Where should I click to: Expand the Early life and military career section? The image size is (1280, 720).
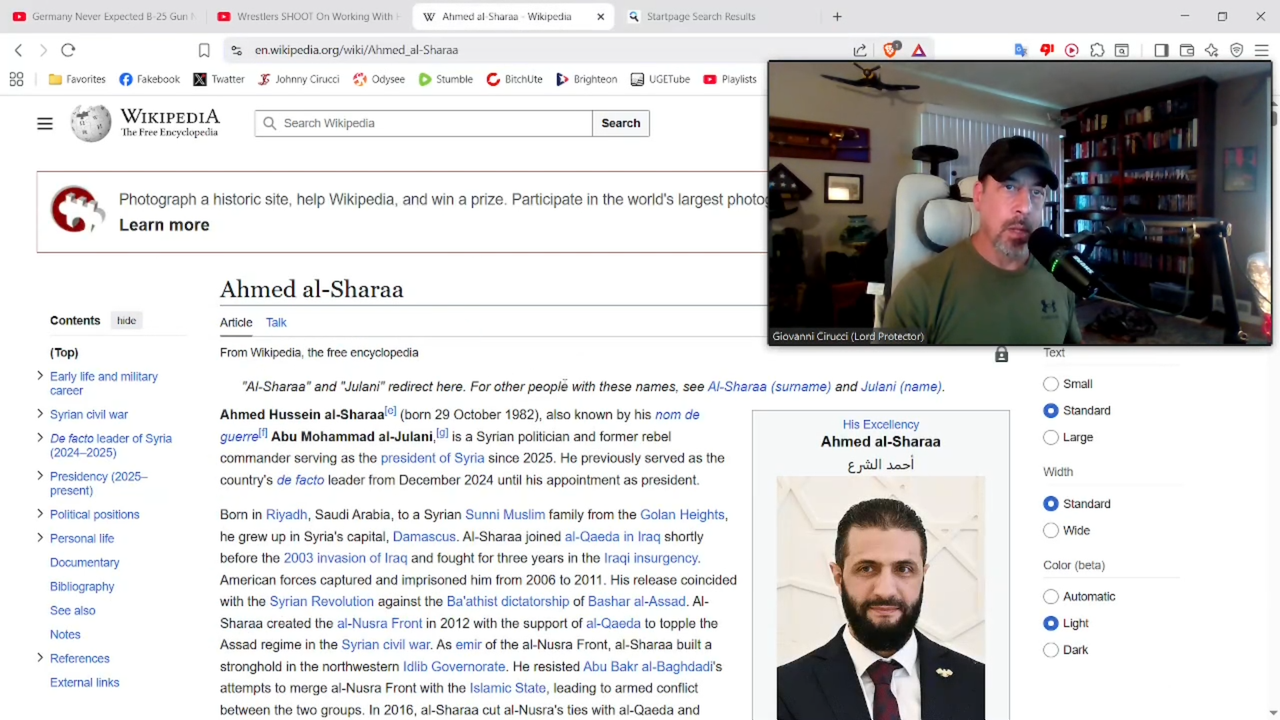tap(40, 376)
